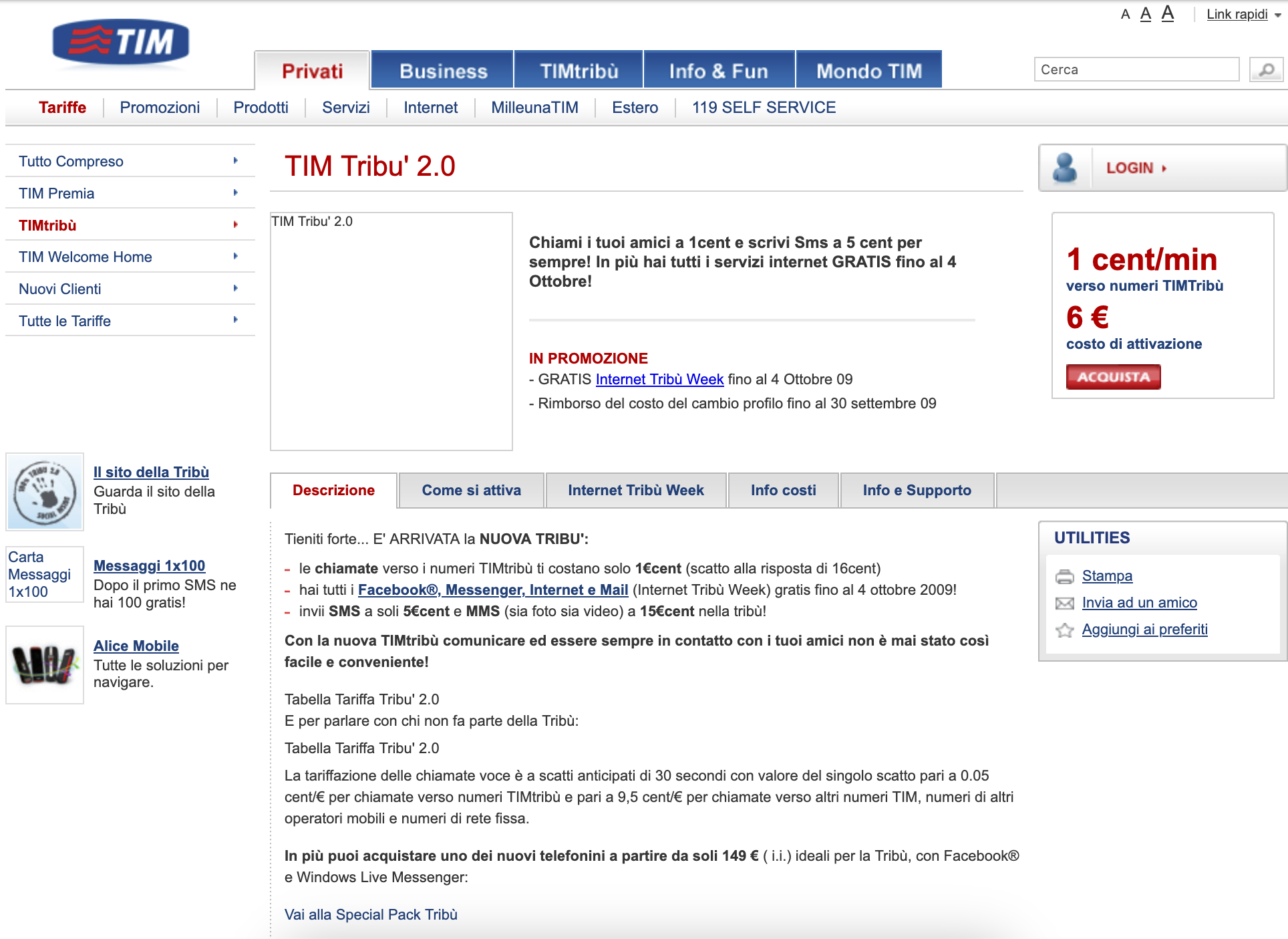Open the Prodotti submenu item

(x=261, y=108)
